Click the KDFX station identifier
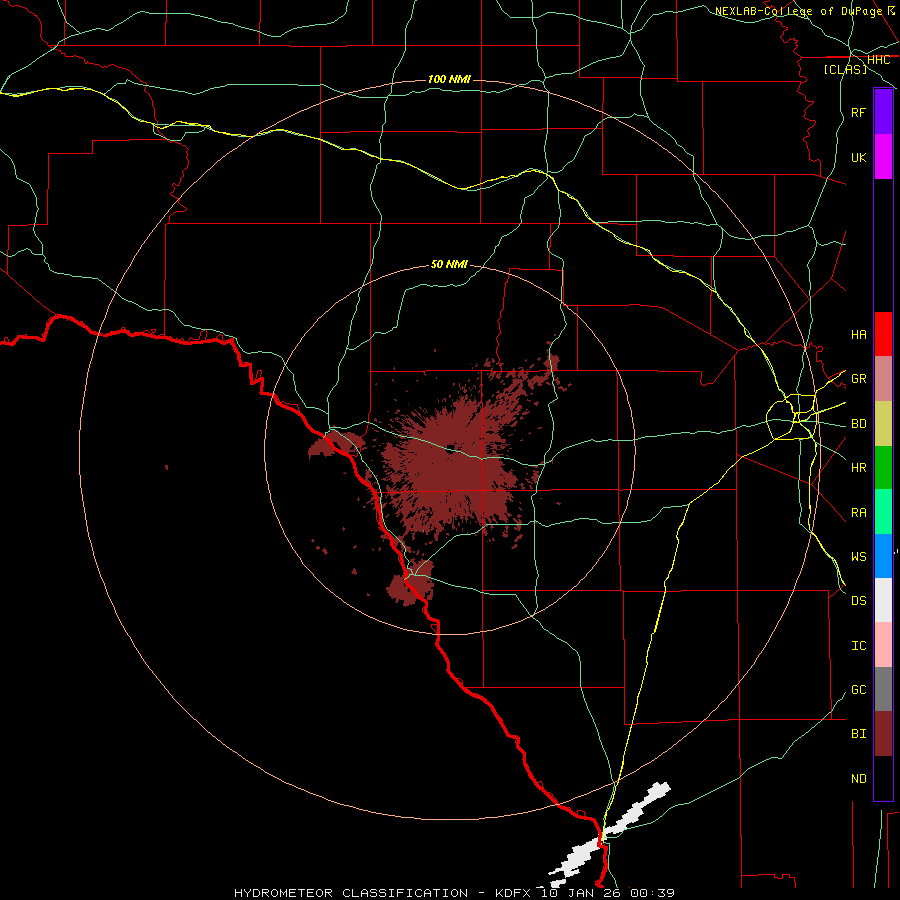The image size is (900, 900). (x=513, y=893)
